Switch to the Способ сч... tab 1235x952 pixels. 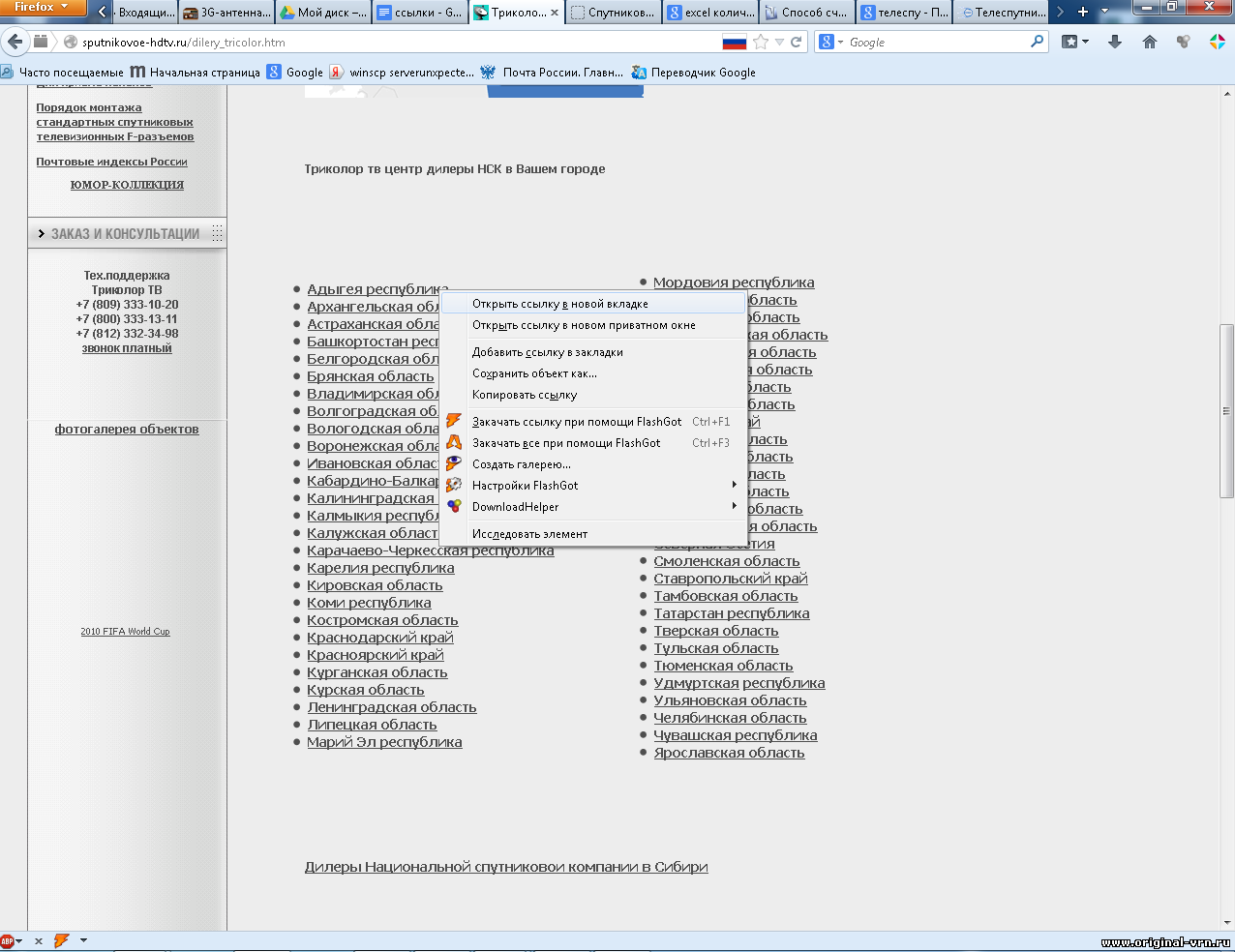point(807,13)
